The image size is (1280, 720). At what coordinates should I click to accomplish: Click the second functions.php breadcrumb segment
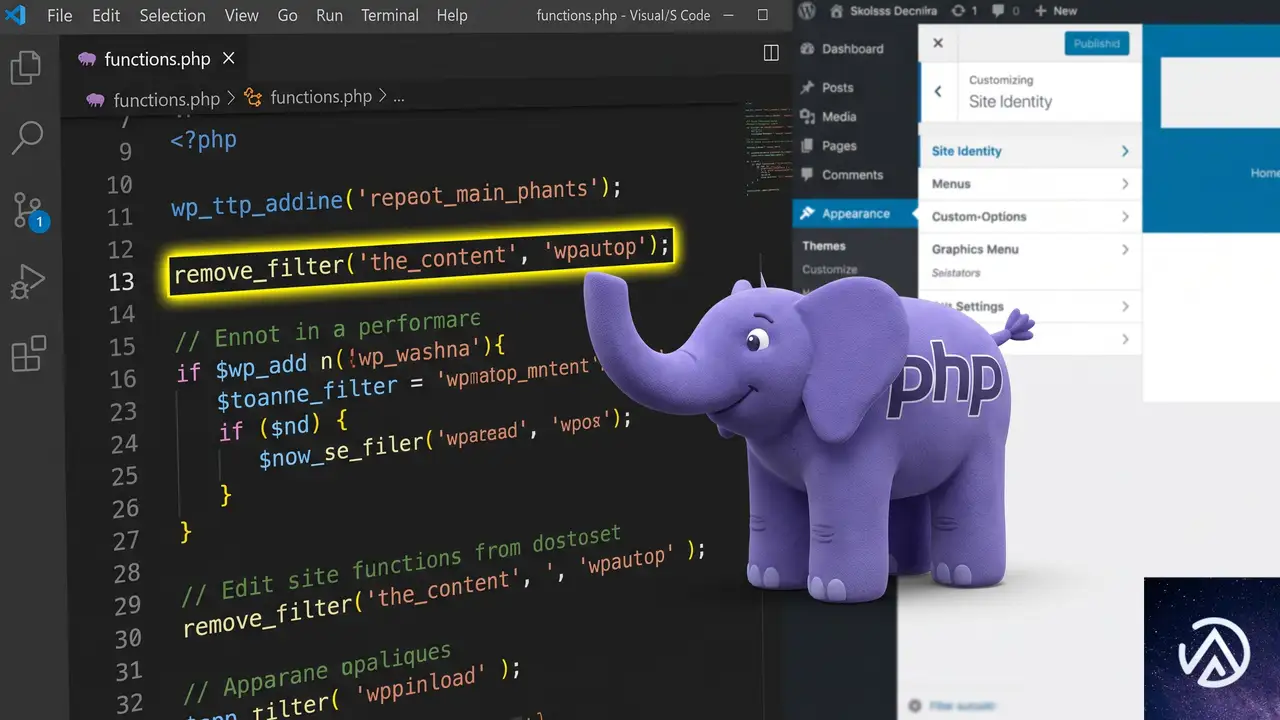[321, 97]
